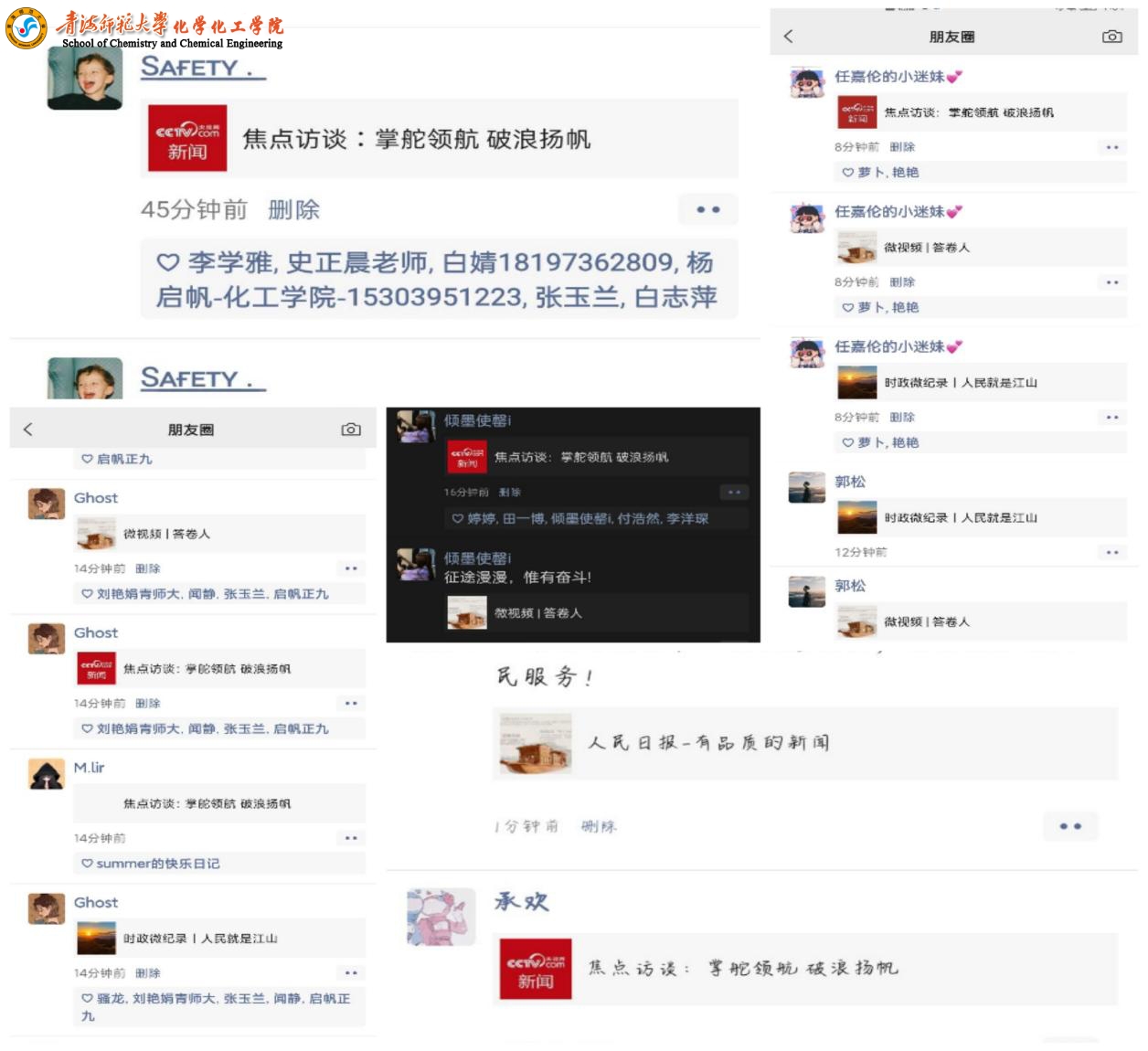Open 承欢's shared CCTV 焦点访谈 card
This screenshot has height=1051, width=1148.
[805, 969]
